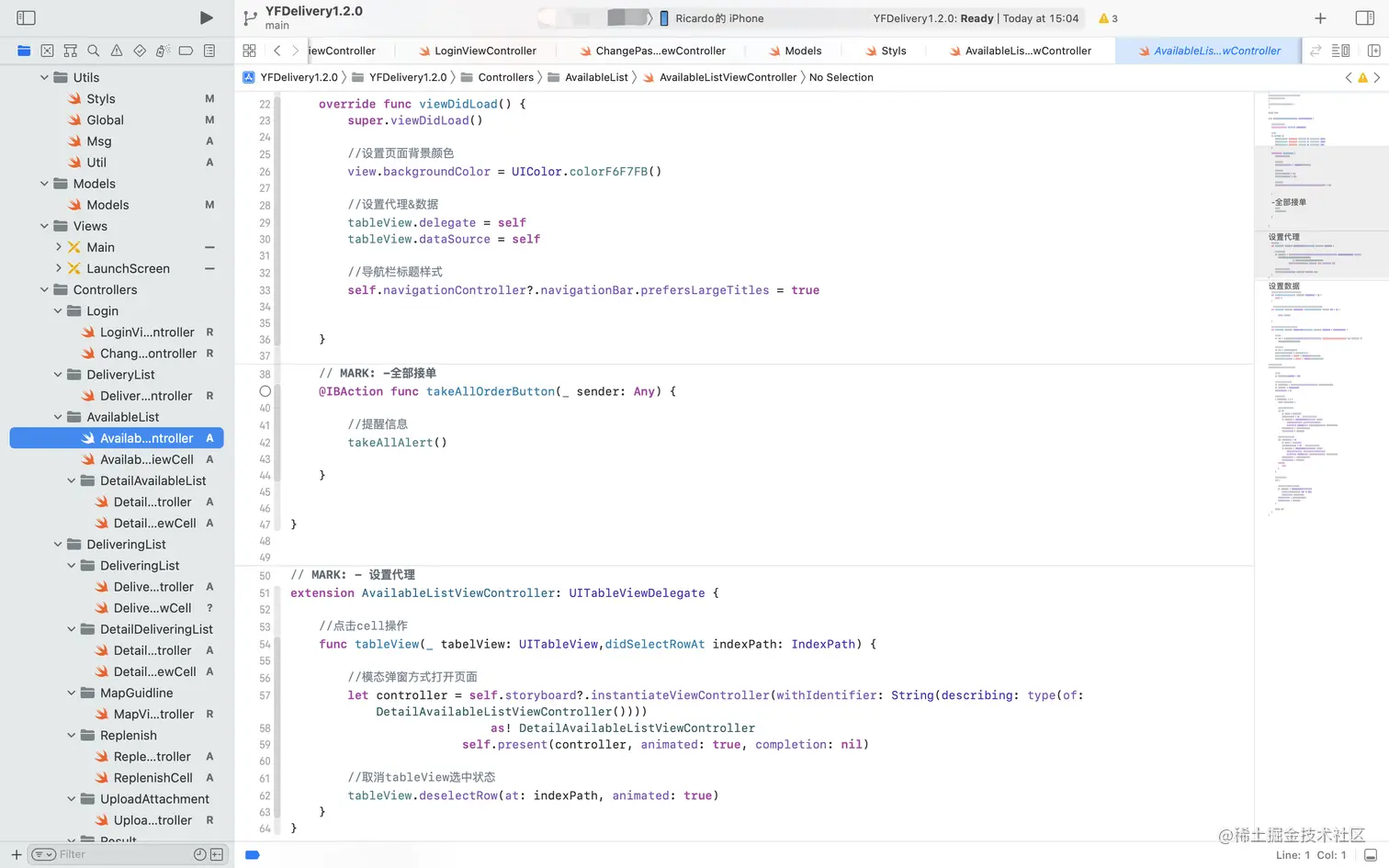The image size is (1389, 868).
Task: Open Styls file in navigator
Action: pyautogui.click(x=100, y=98)
